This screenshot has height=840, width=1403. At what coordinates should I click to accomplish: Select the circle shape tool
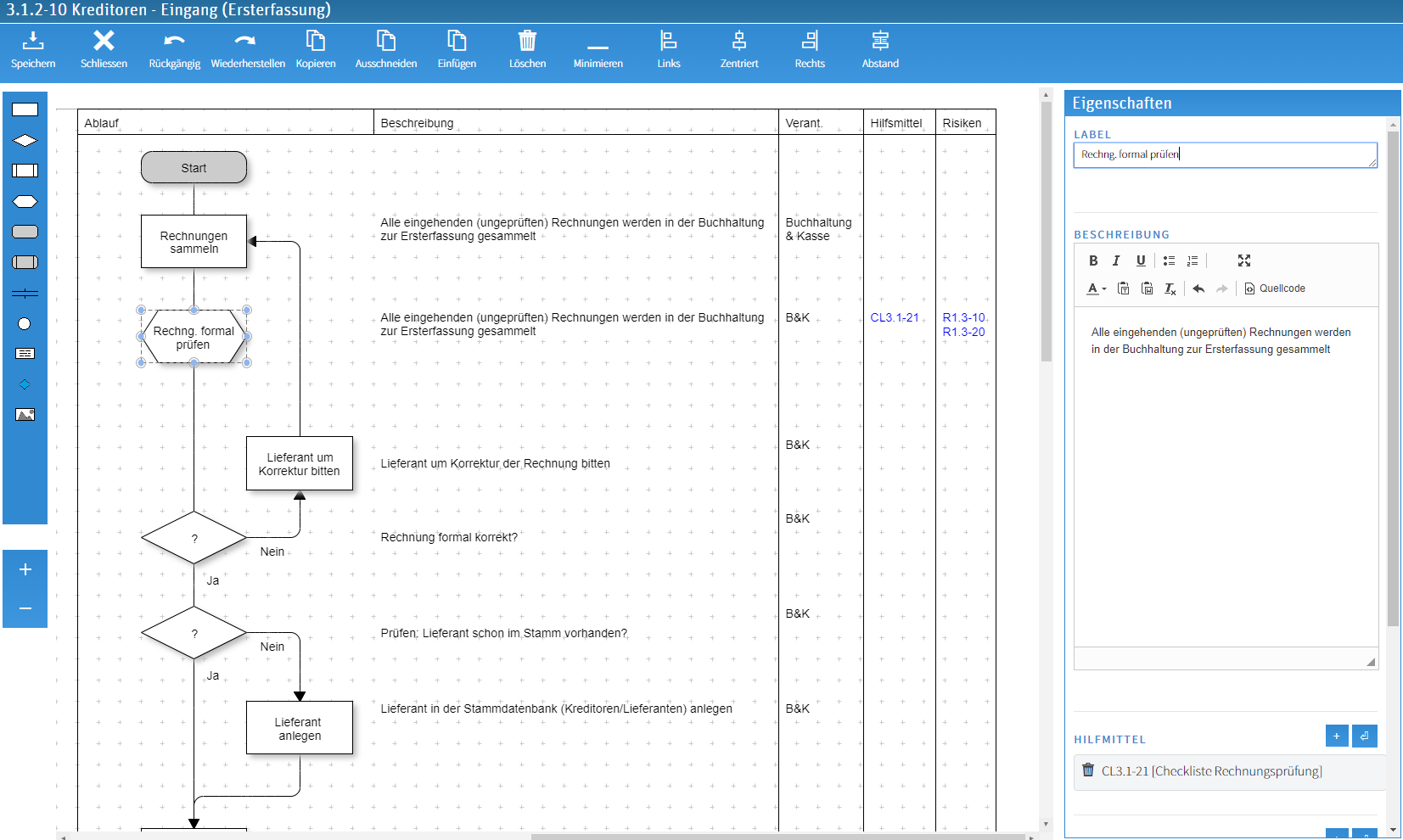tap(25, 323)
